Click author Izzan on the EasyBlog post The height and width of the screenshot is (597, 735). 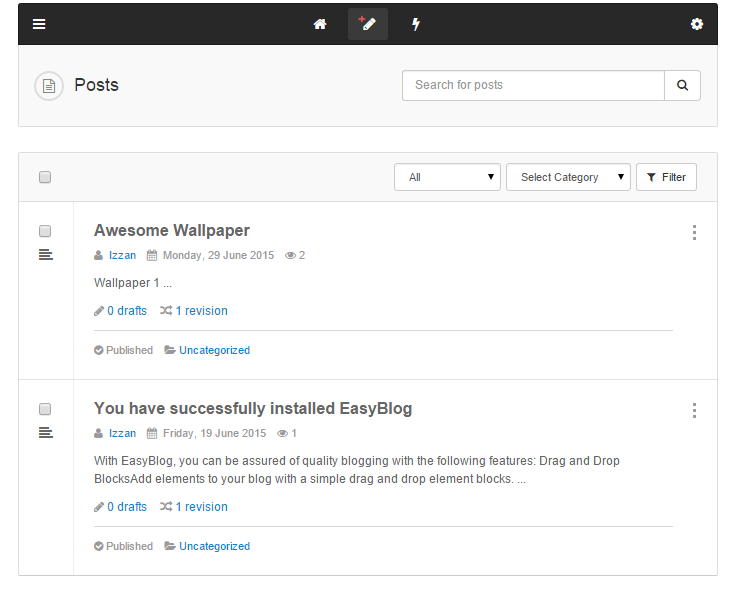(122, 433)
